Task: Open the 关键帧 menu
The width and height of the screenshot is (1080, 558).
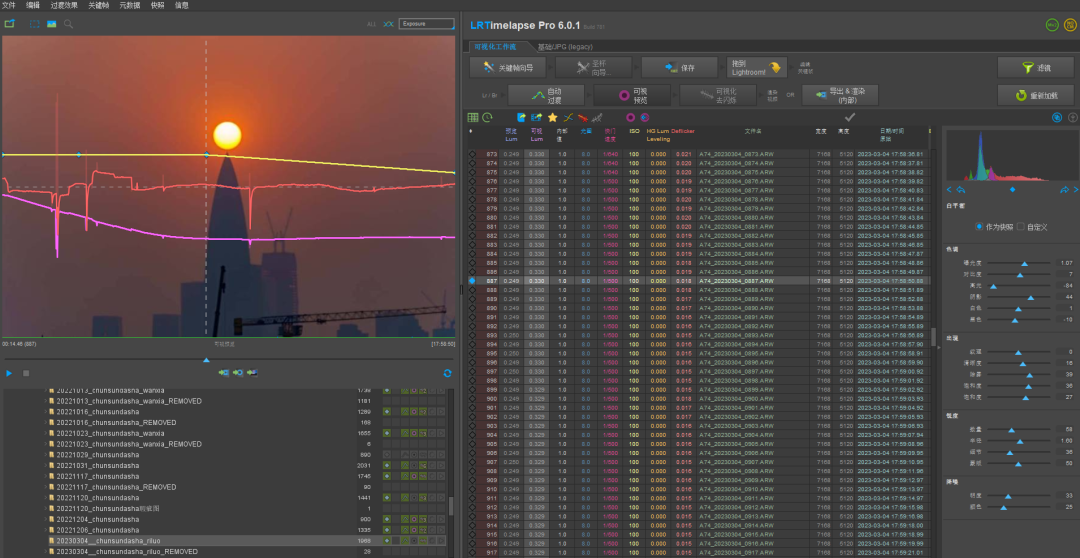Action: pyautogui.click(x=101, y=5)
